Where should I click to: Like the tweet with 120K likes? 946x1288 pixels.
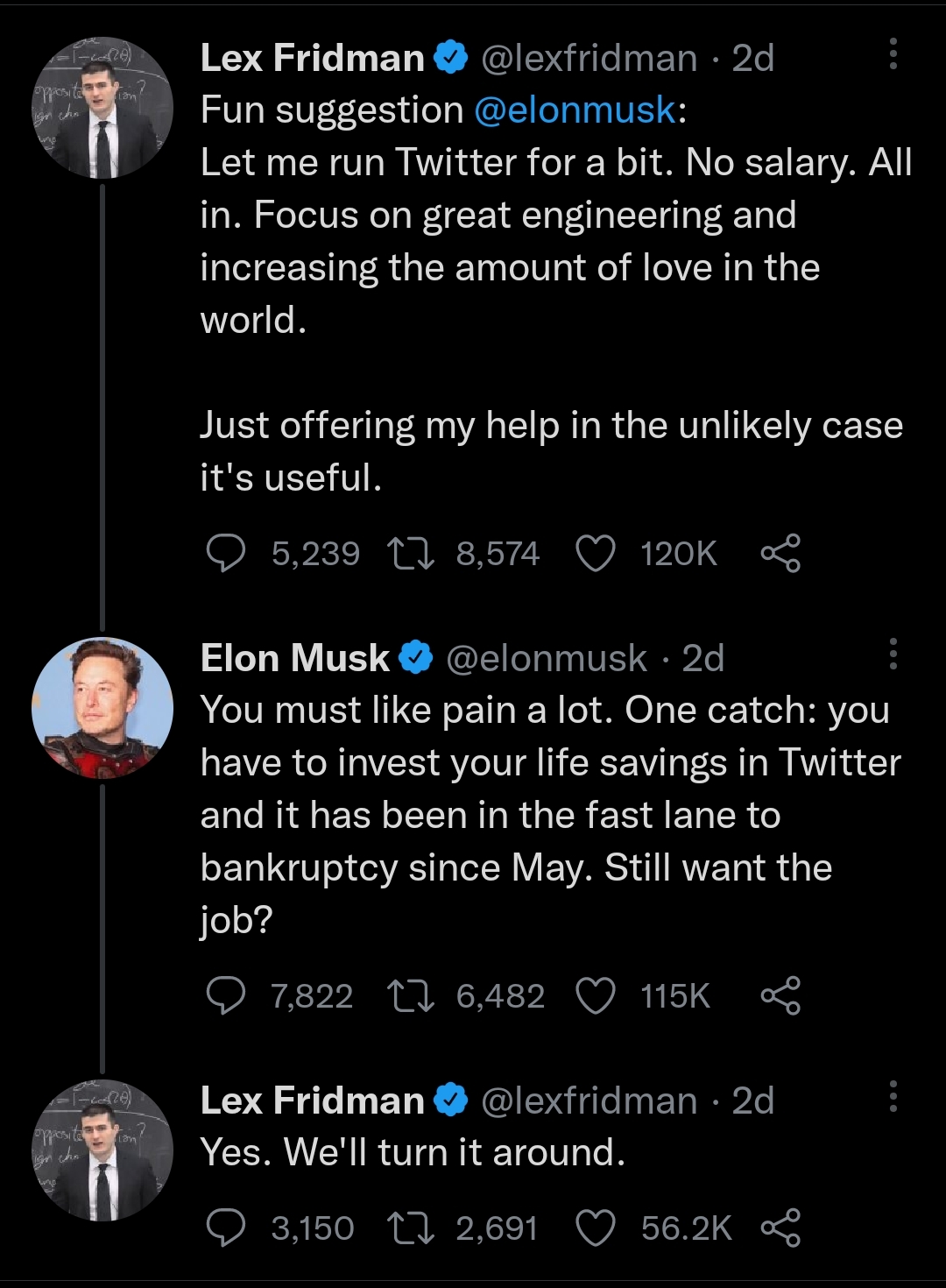point(596,554)
